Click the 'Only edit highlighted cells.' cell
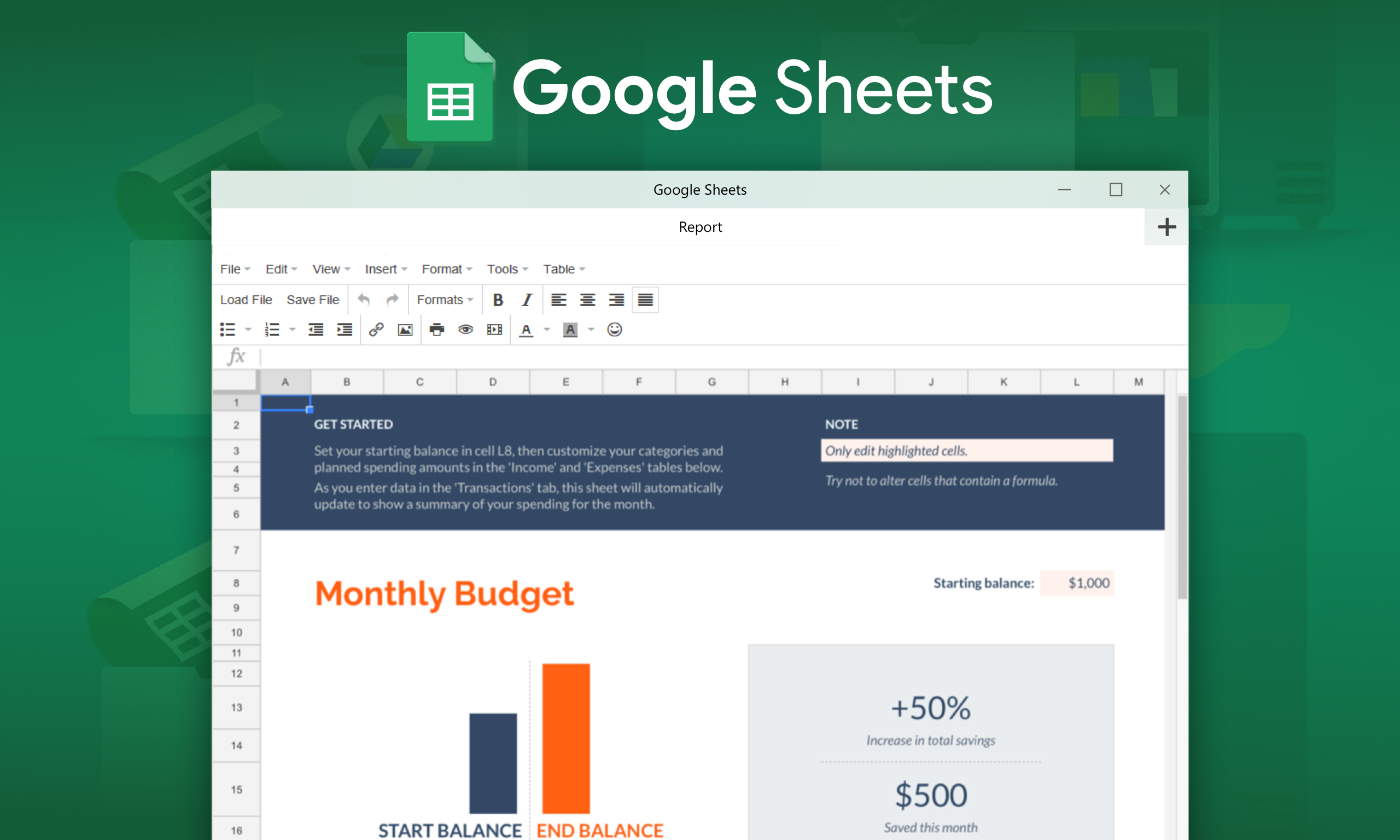Screen dimensions: 1400x840 coord(967,451)
